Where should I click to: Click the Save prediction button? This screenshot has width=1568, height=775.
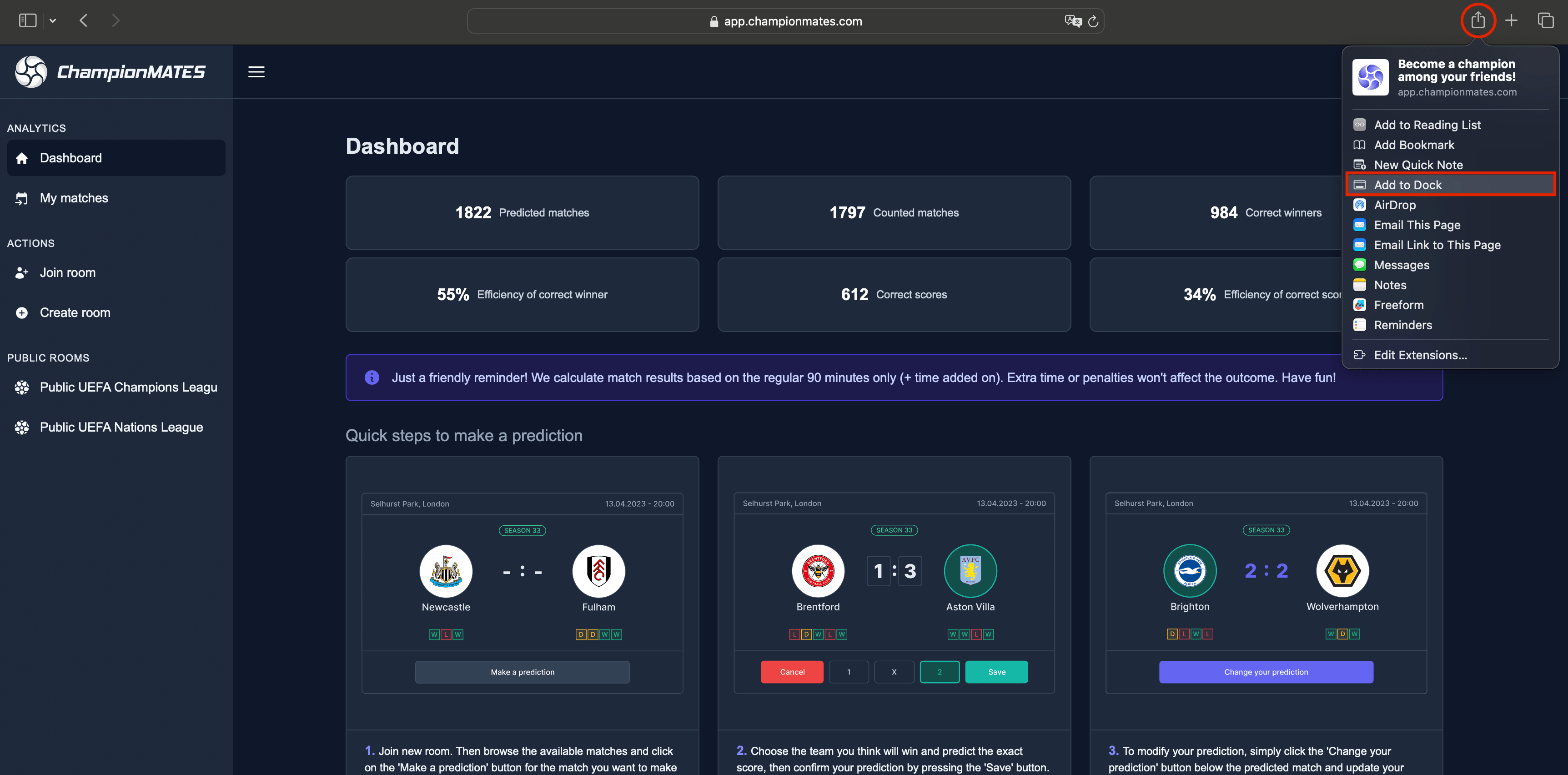996,672
